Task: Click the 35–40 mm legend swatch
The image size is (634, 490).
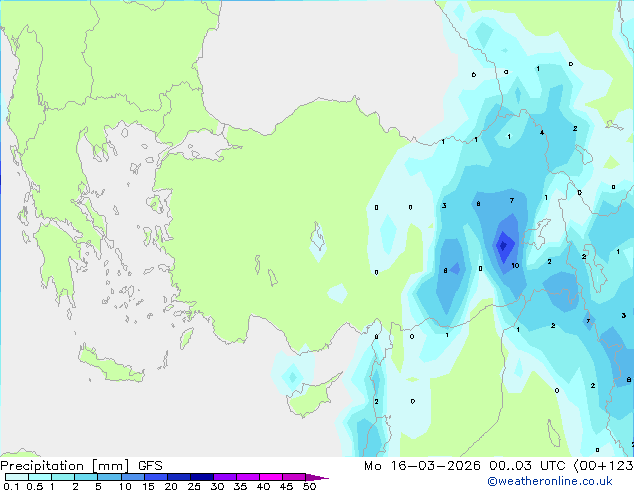Action: tap(248, 477)
